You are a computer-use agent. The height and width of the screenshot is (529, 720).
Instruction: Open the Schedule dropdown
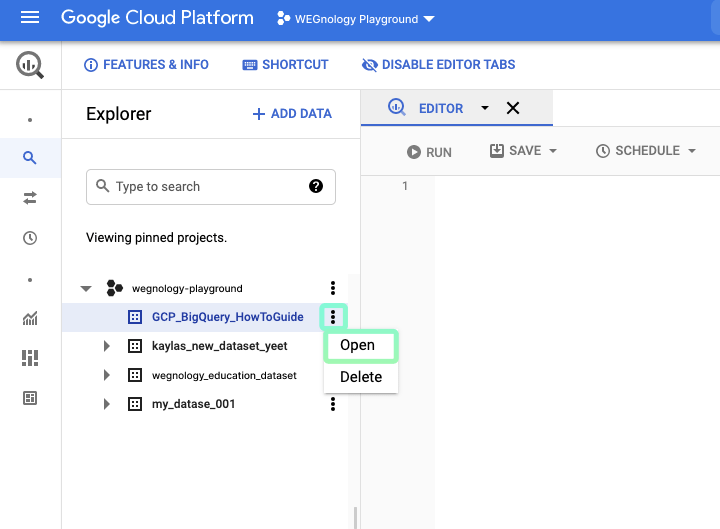pos(692,151)
